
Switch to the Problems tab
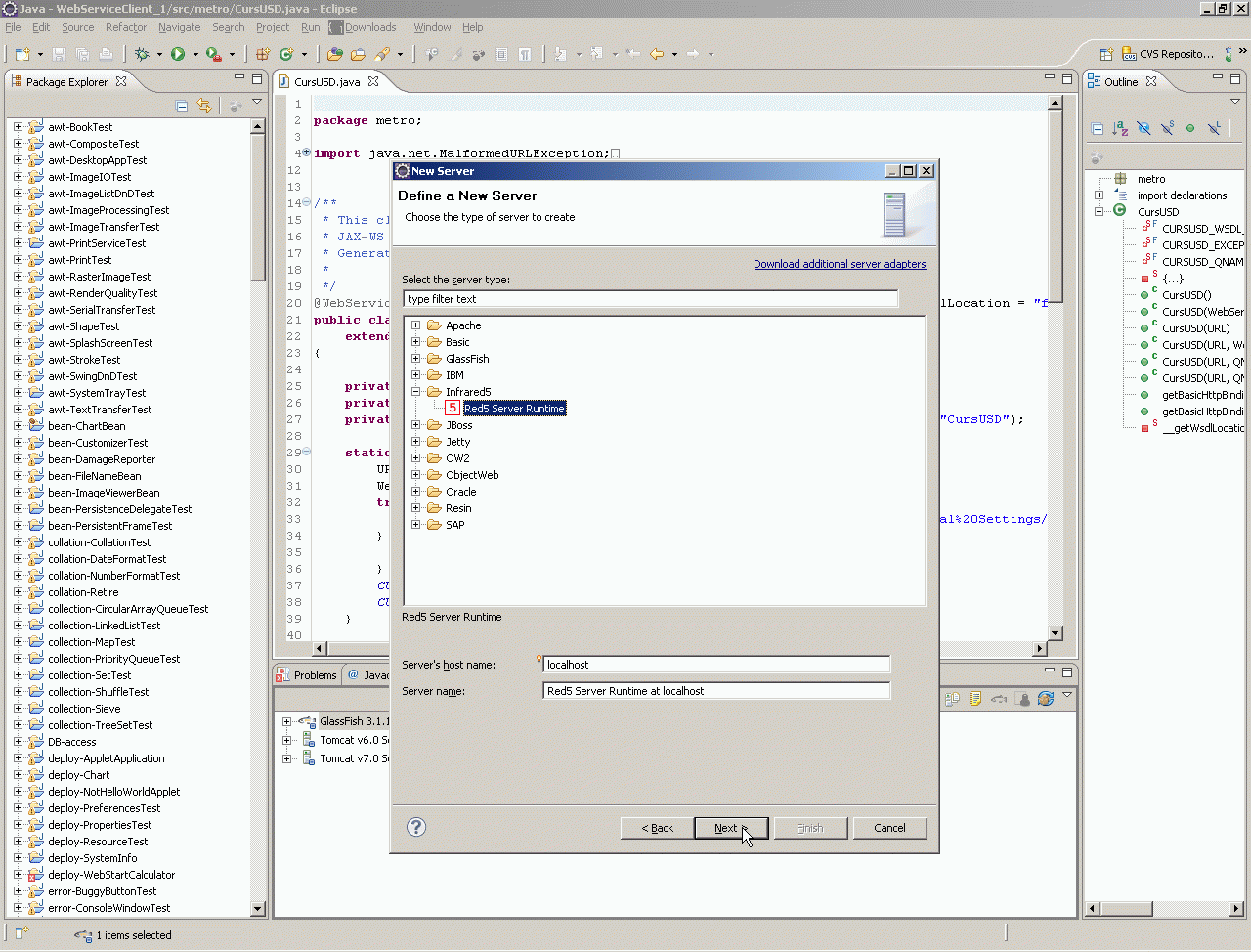point(315,675)
